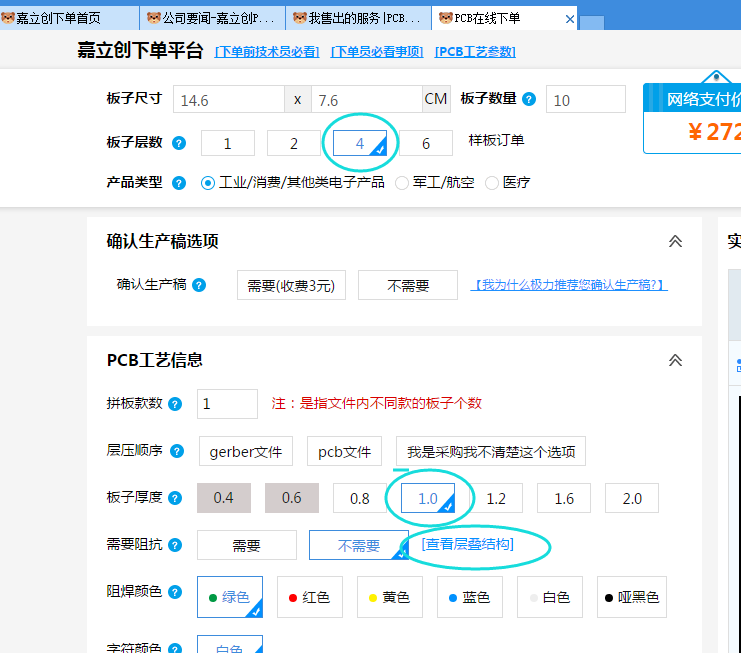Image resolution: width=741 pixels, height=653 pixels.
Task: Select 不需要 for impedance
Action: (359, 545)
